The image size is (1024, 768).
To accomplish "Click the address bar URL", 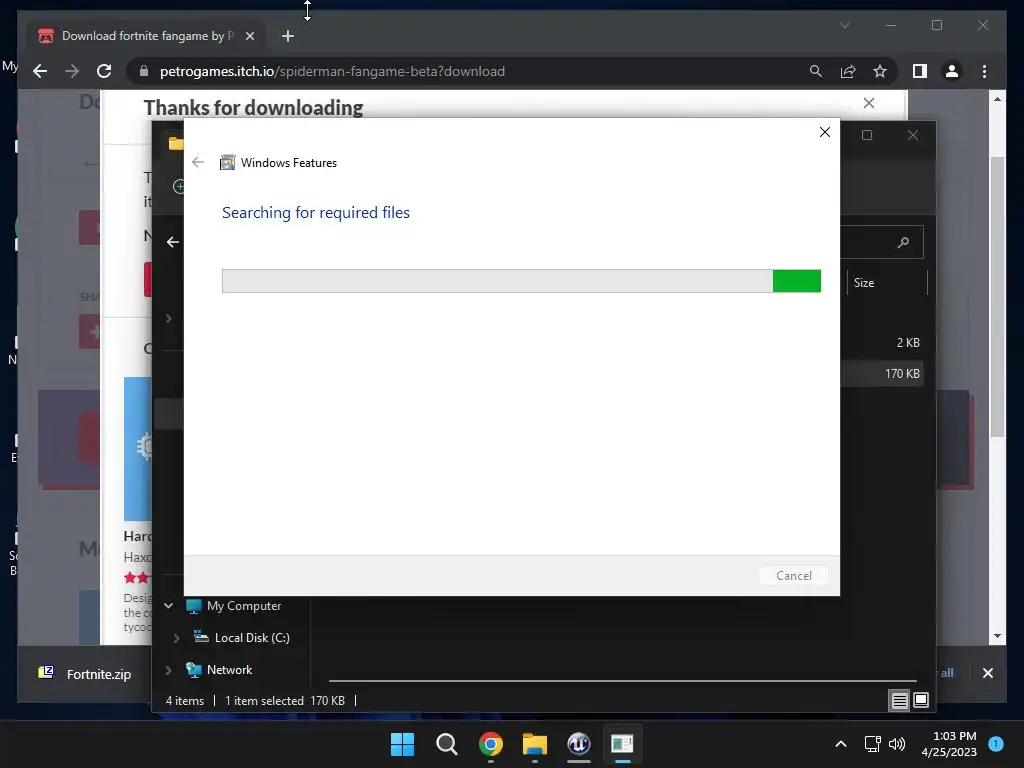I will click(332, 71).
